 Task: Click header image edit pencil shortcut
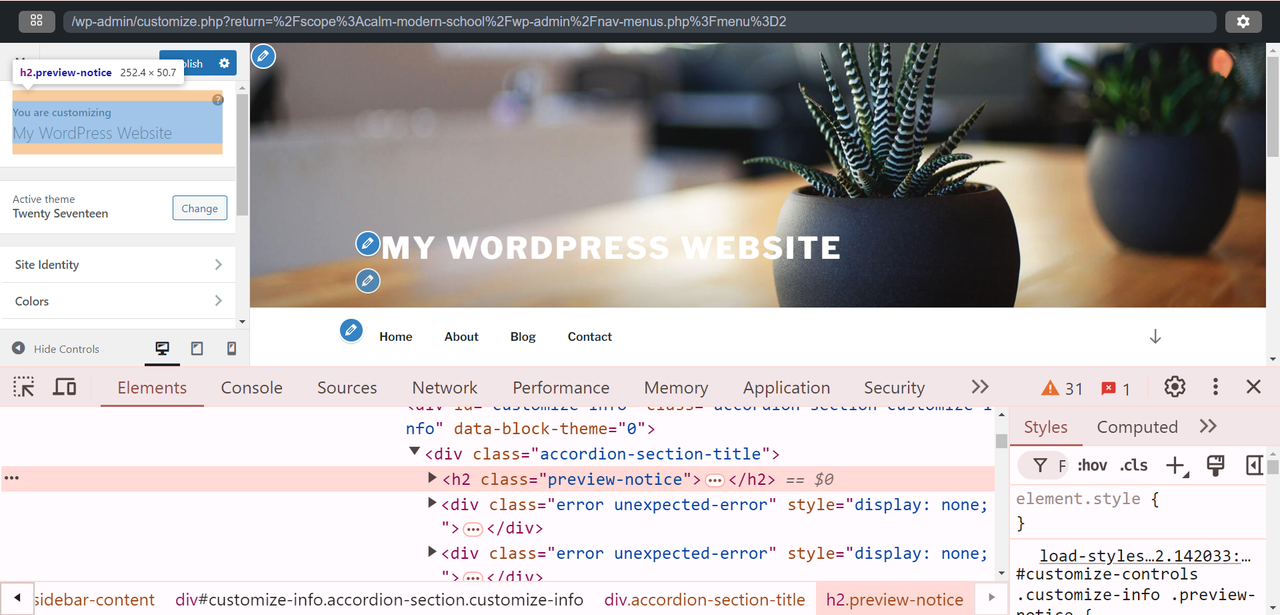pos(263,56)
